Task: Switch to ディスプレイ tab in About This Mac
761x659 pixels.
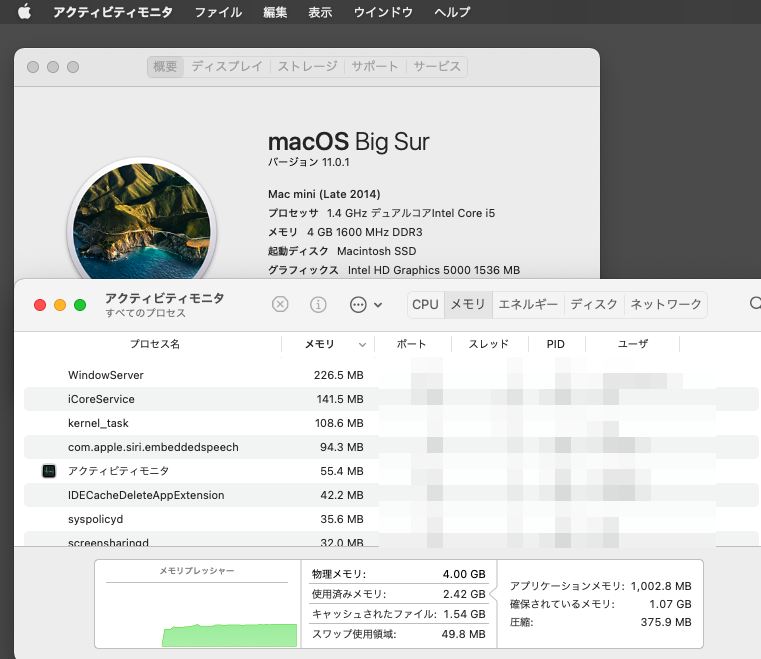Action: 227,66
